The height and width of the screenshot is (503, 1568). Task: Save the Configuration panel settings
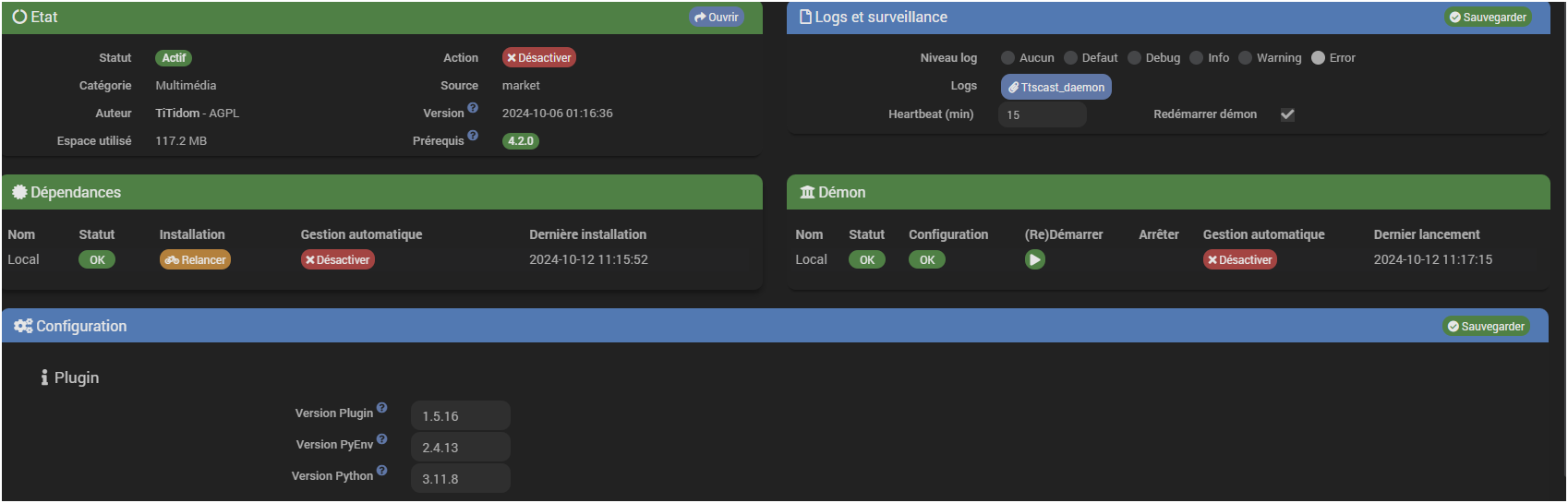1487,327
